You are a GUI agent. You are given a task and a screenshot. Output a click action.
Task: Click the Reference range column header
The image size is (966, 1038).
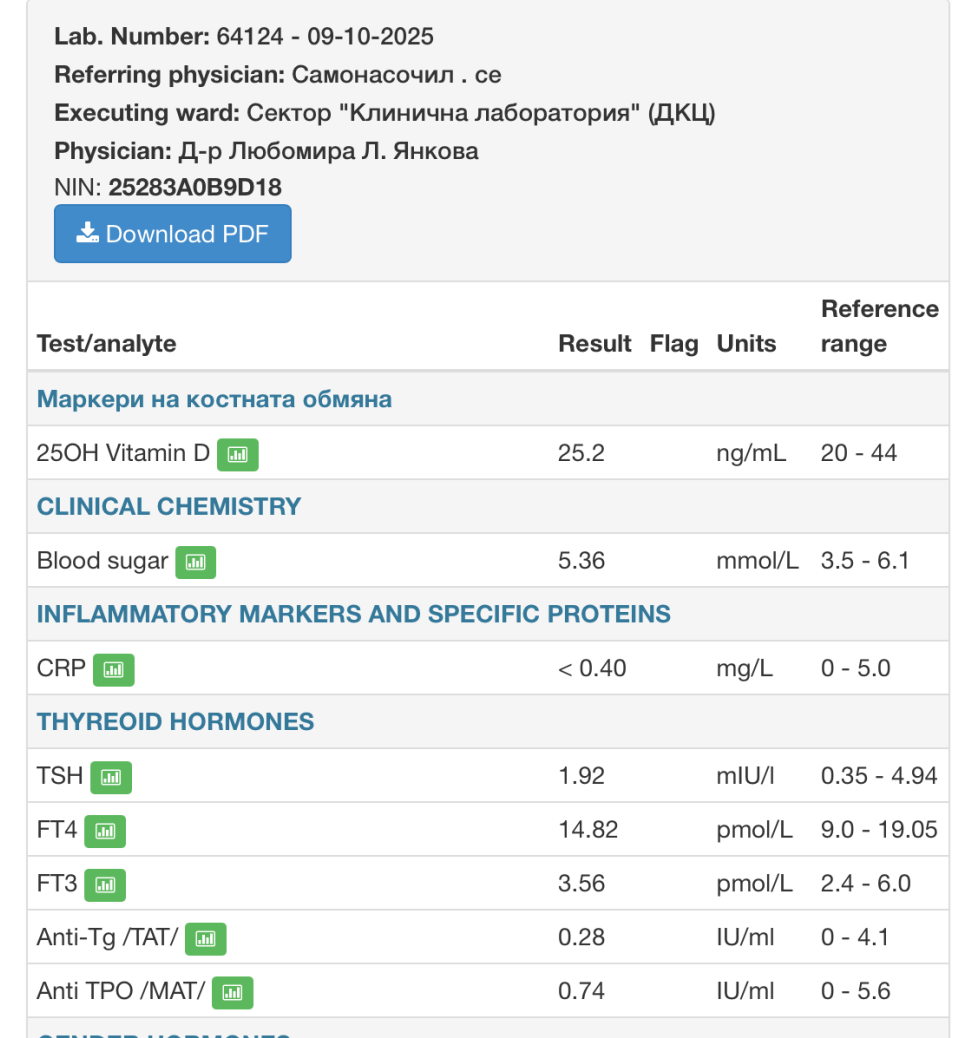[x=879, y=327]
